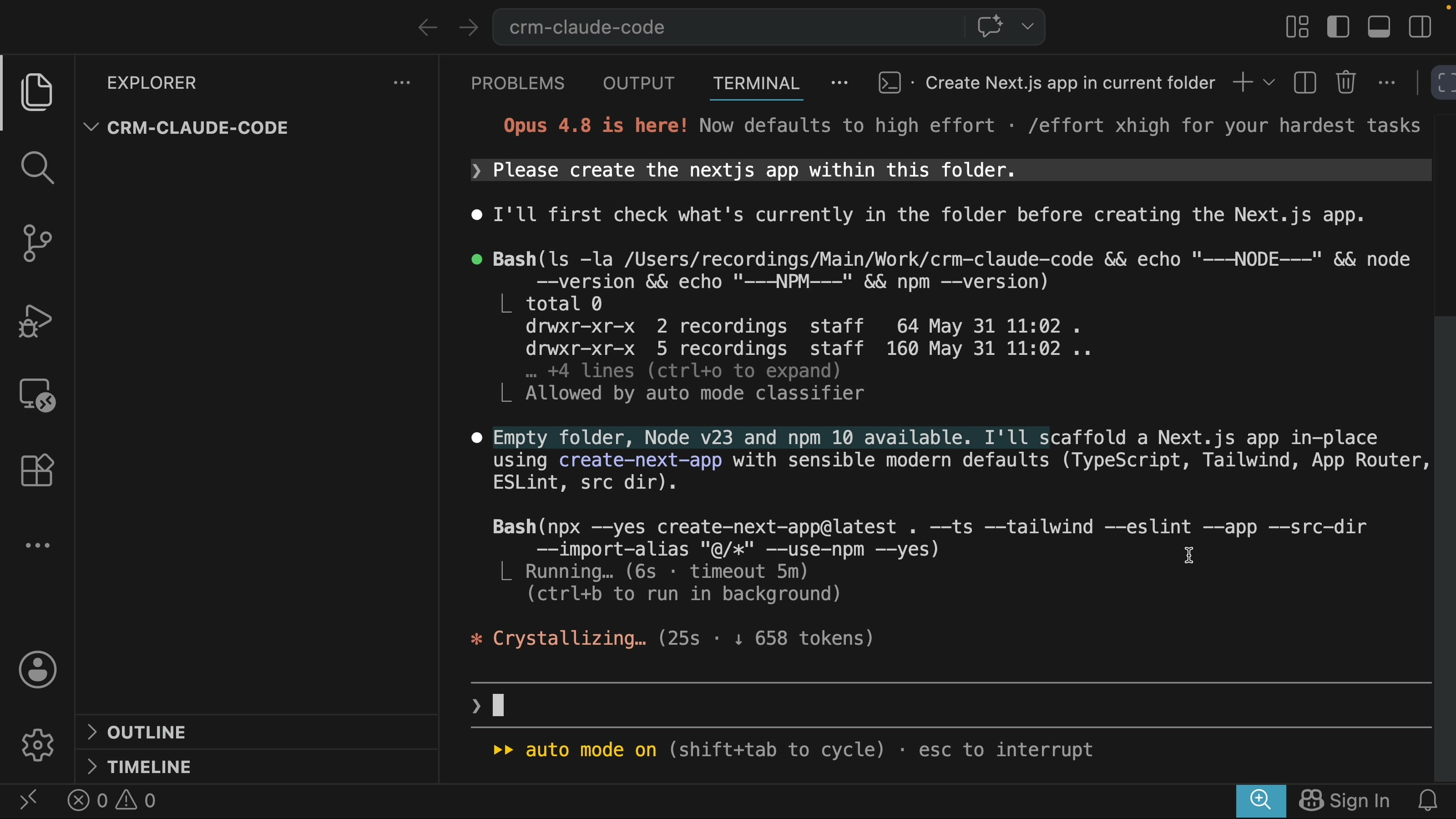Sign In to Copilot from status bar
The height and width of the screenshot is (819, 1456).
click(x=1344, y=800)
